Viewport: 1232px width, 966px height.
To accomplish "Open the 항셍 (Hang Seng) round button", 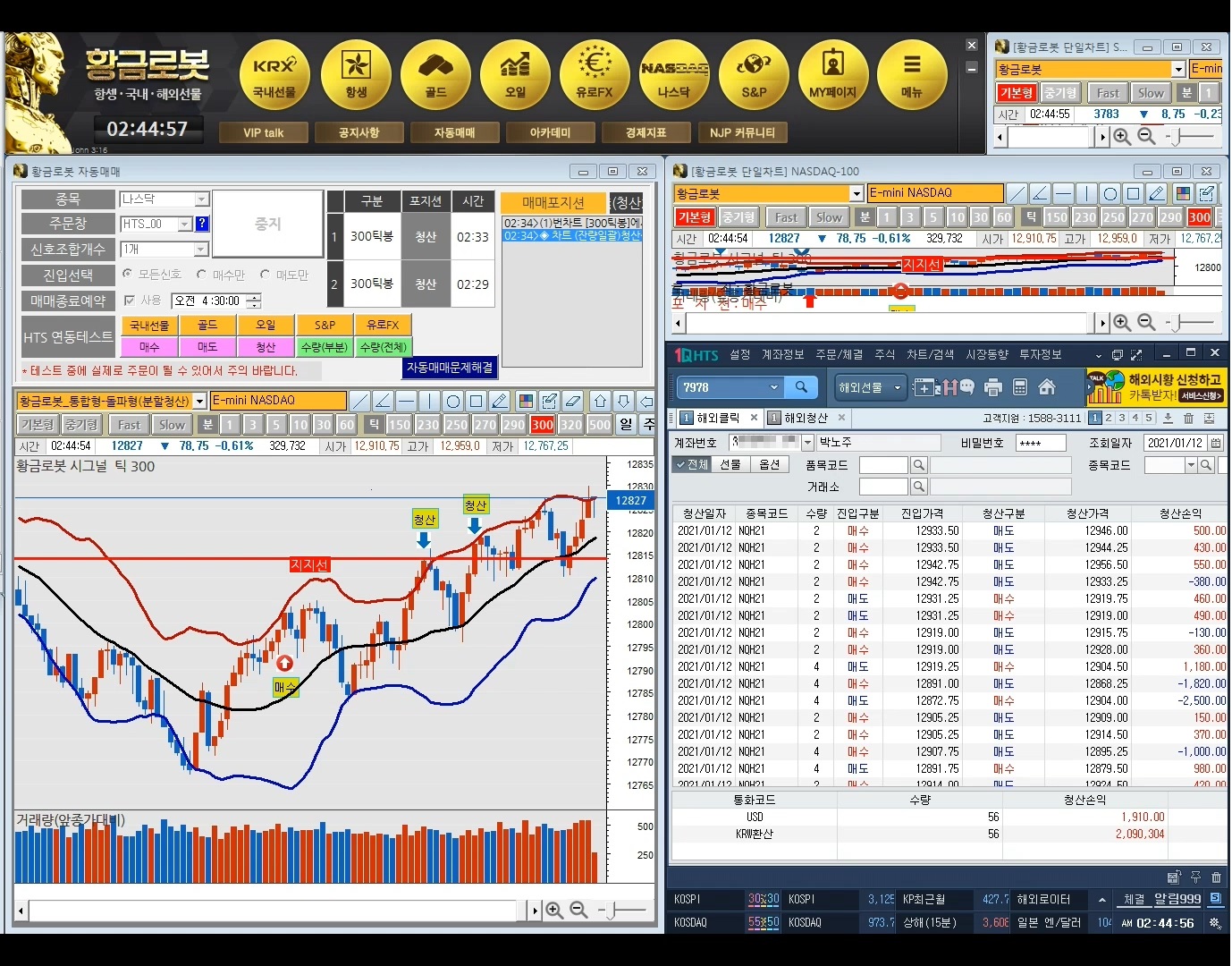I will point(356,75).
